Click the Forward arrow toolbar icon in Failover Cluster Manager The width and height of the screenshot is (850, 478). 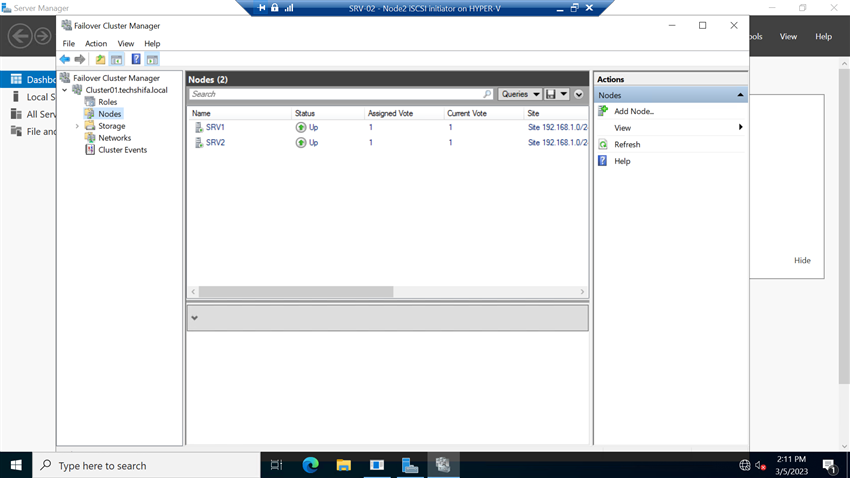pyautogui.click(x=80, y=59)
